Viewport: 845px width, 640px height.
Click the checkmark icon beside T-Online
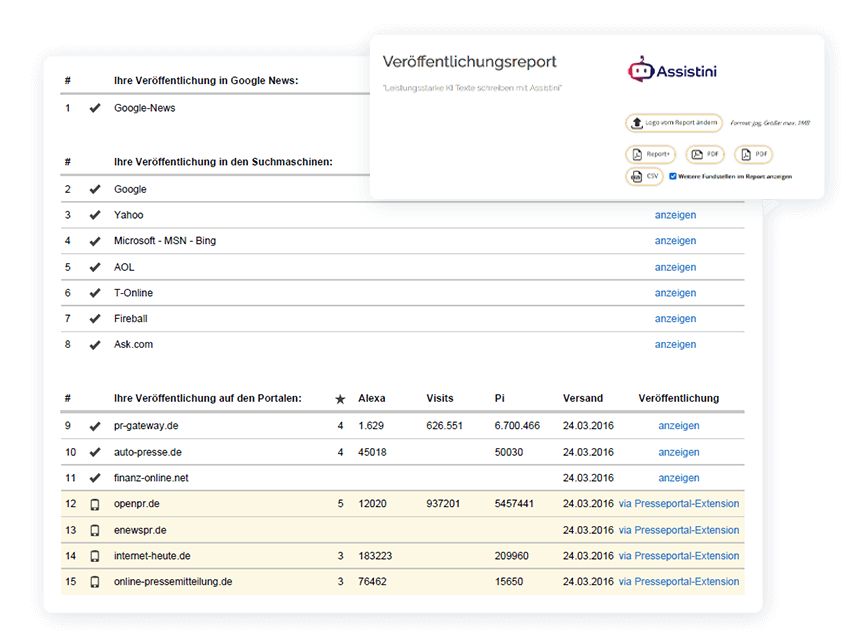pyautogui.click(x=95, y=294)
